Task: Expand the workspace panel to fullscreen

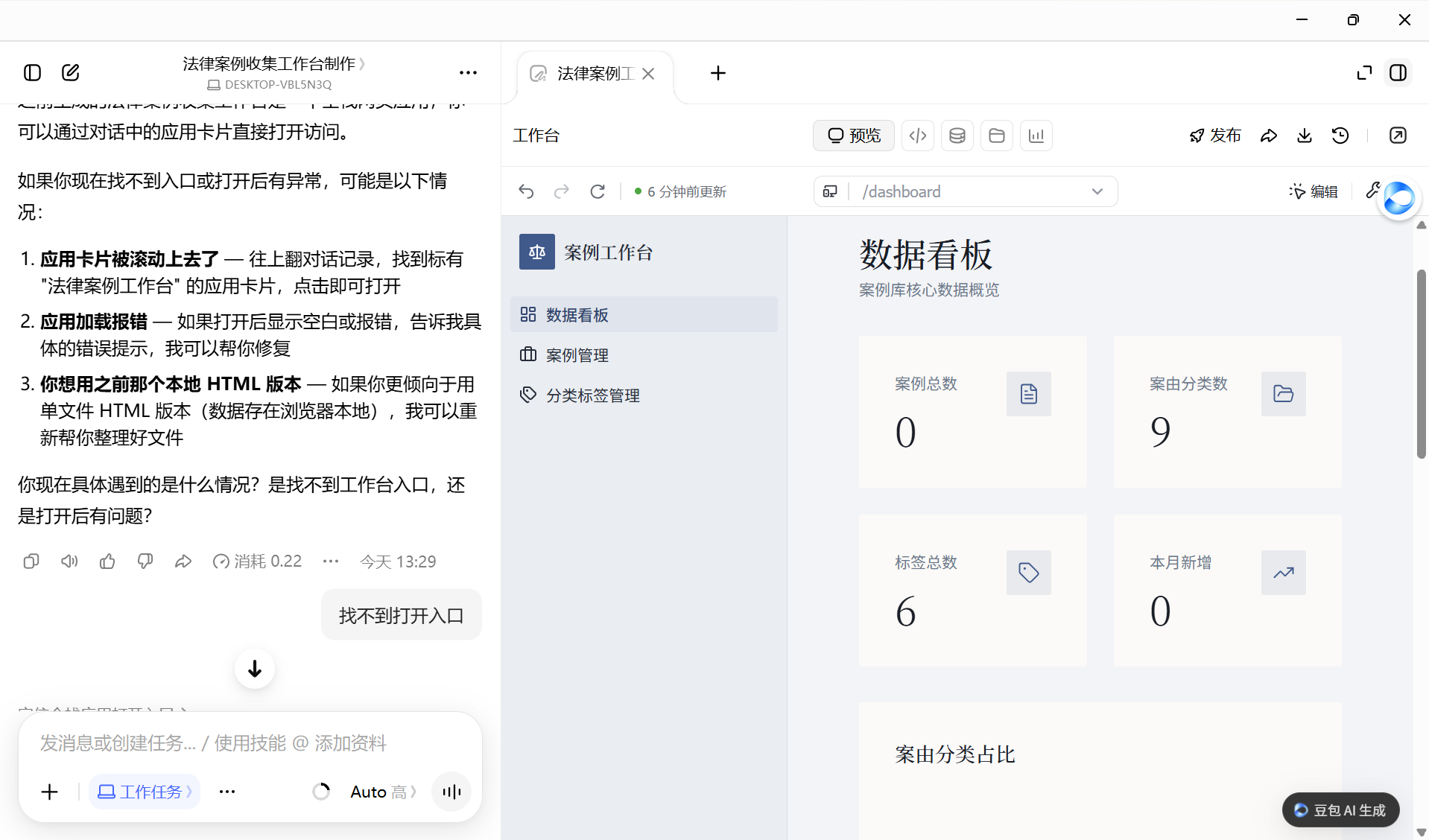Action: tap(1364, 73)
